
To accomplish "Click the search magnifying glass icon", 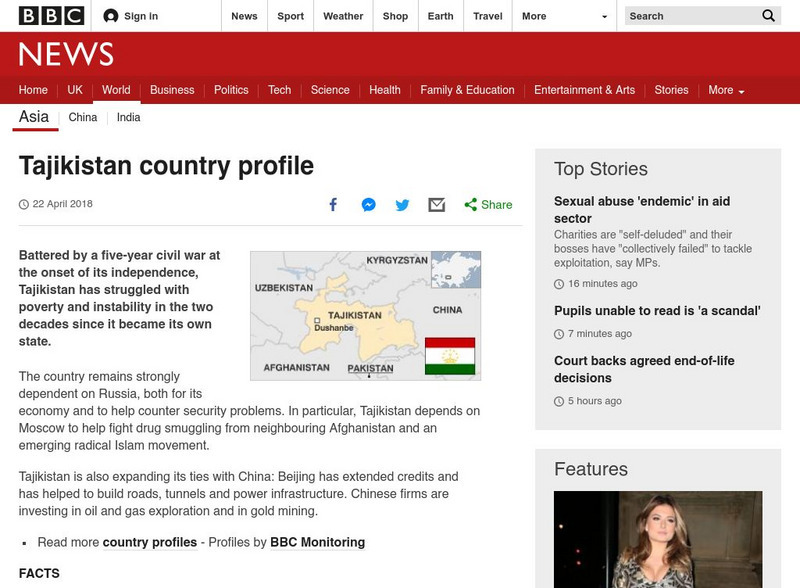I will [767, 16].
